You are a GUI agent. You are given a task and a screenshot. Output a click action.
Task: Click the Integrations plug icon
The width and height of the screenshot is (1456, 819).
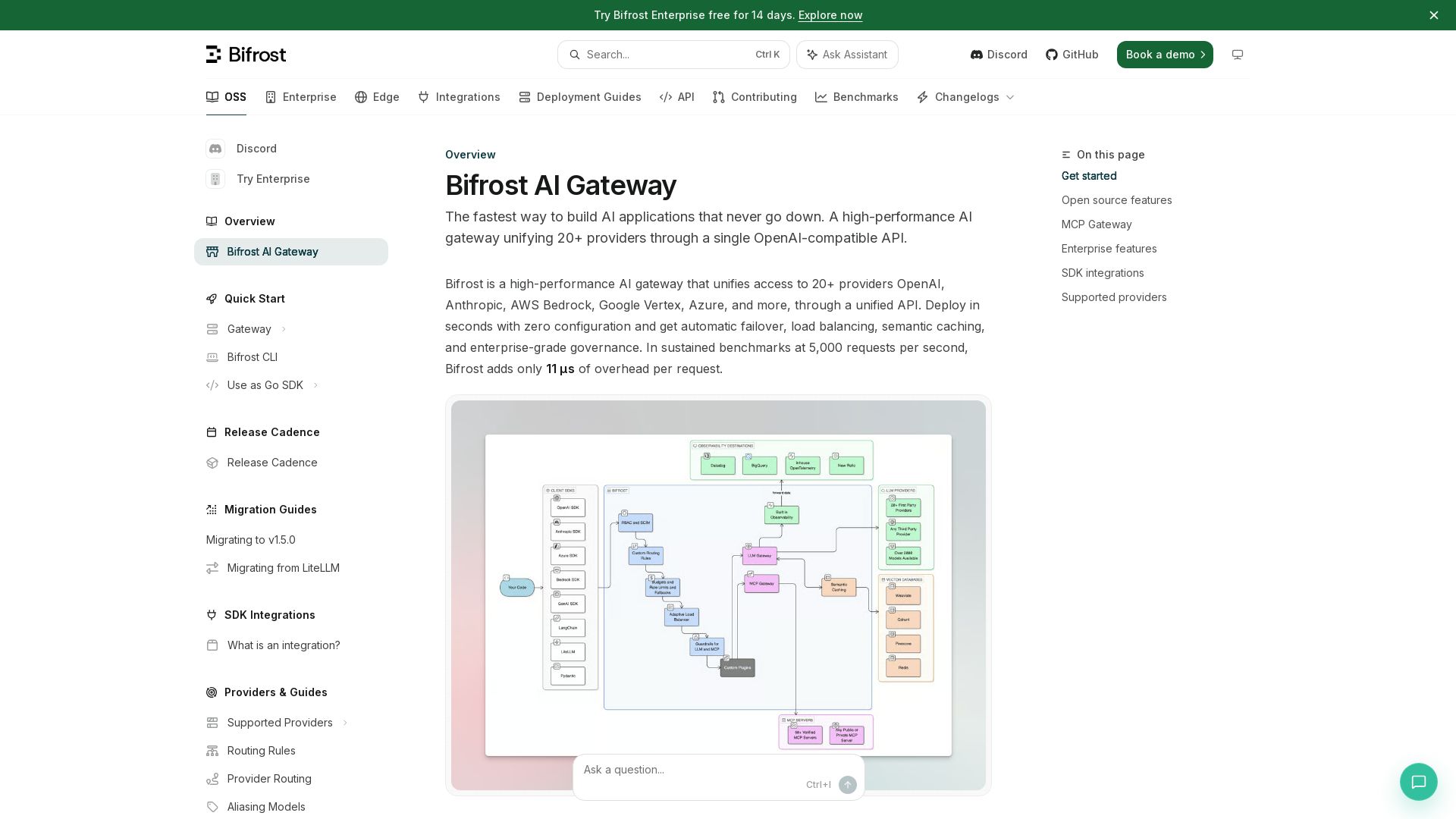[x=424, y=97]
